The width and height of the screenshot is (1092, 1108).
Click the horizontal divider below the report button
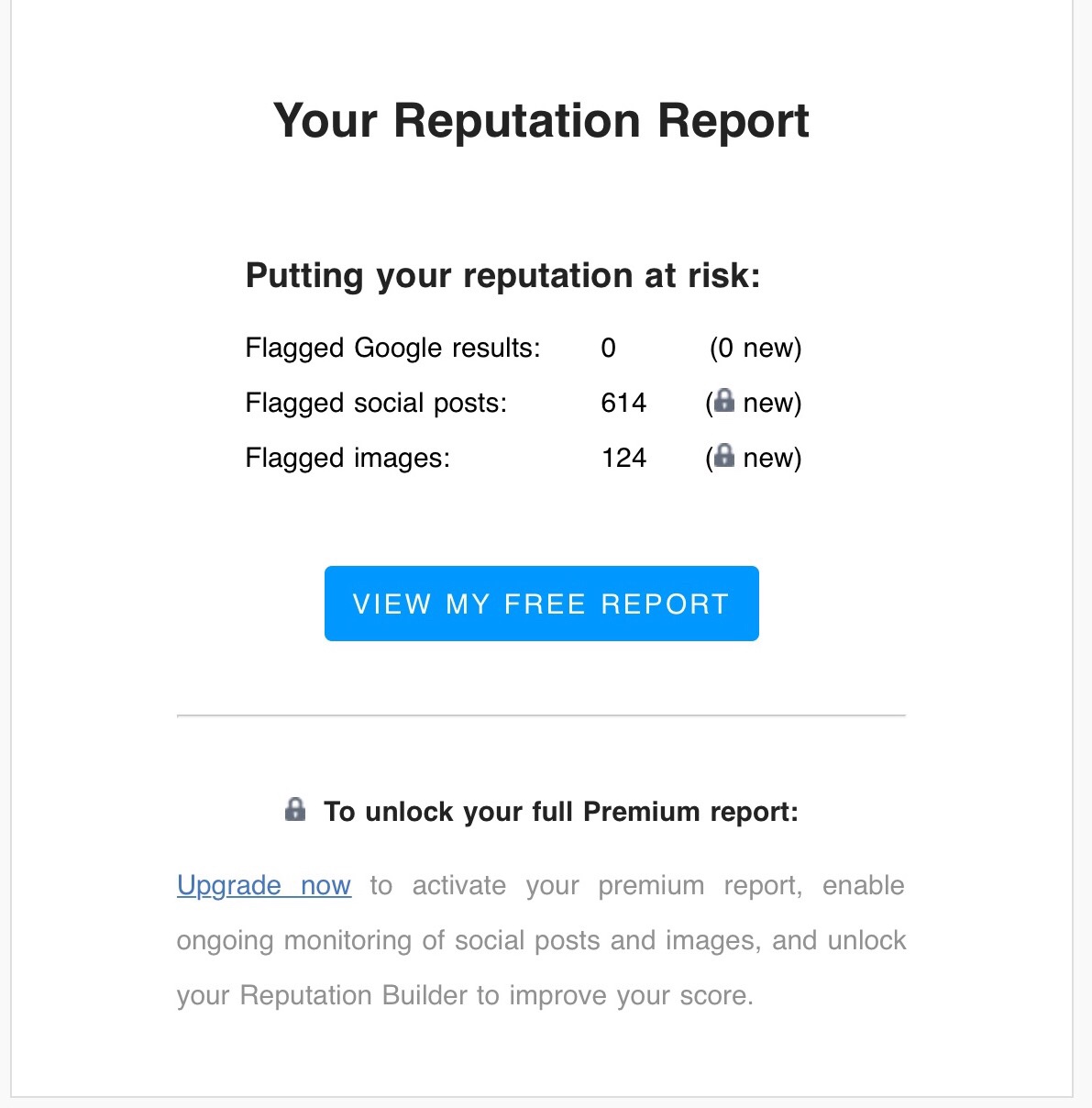(x=541, y=715)
